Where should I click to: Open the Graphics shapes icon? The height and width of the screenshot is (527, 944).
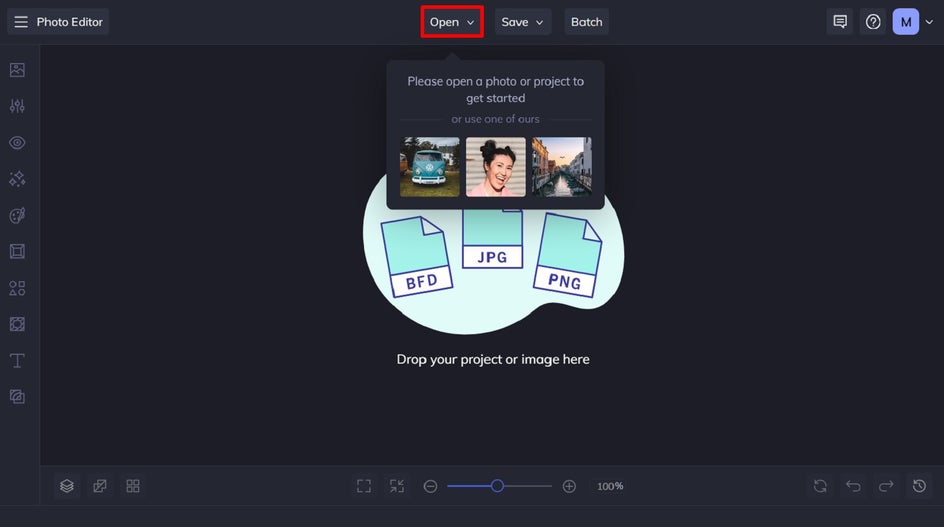(x=17, y=288)
